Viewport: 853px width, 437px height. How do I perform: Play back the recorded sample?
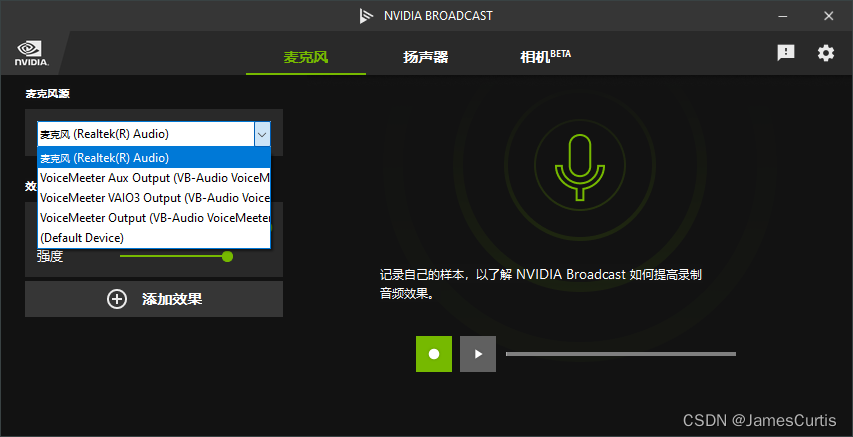pos(478,354)
